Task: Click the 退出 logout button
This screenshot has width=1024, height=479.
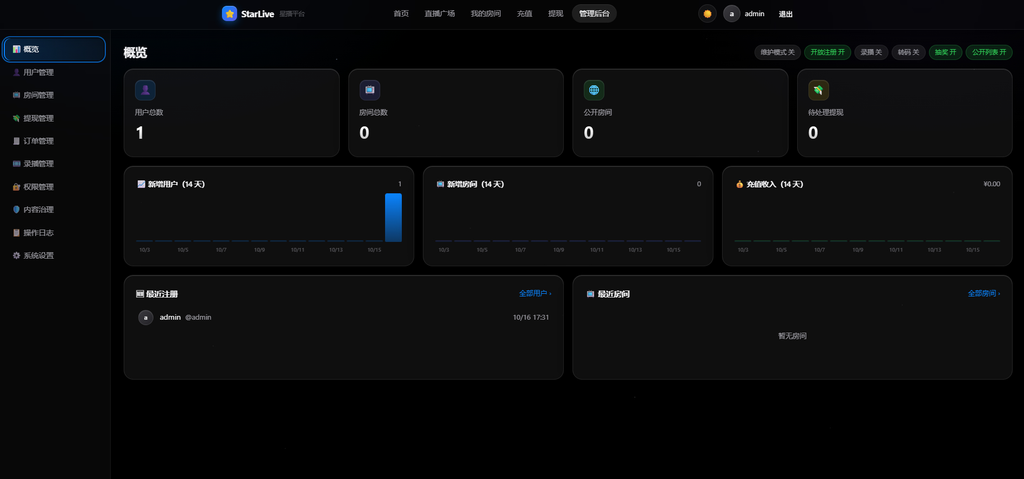Action: (786, 14)
